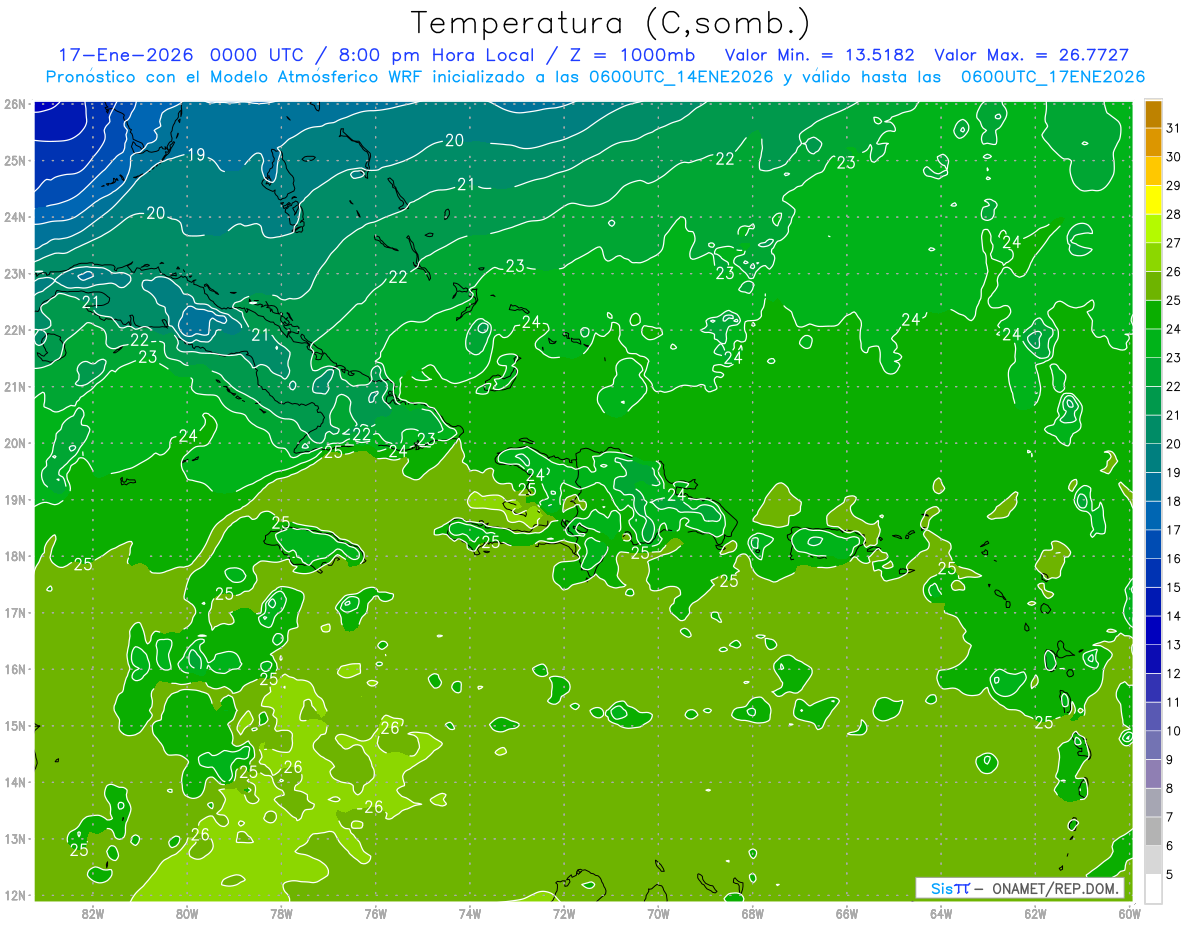Pick the dark blue swatch between 12 and 13
This screenshot has height=927, width=1200.
(x=1153, y=659)
